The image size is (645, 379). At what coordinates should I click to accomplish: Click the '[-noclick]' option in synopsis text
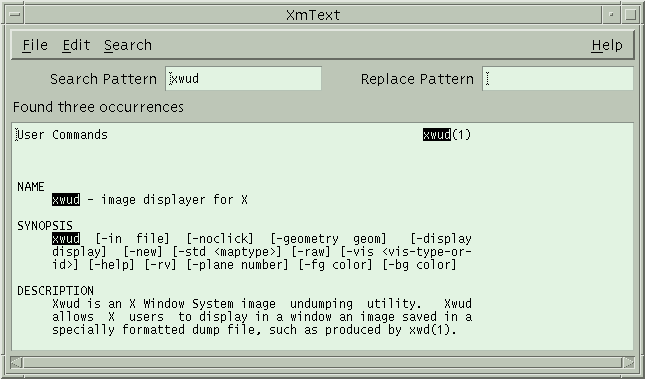click(220, 239)
